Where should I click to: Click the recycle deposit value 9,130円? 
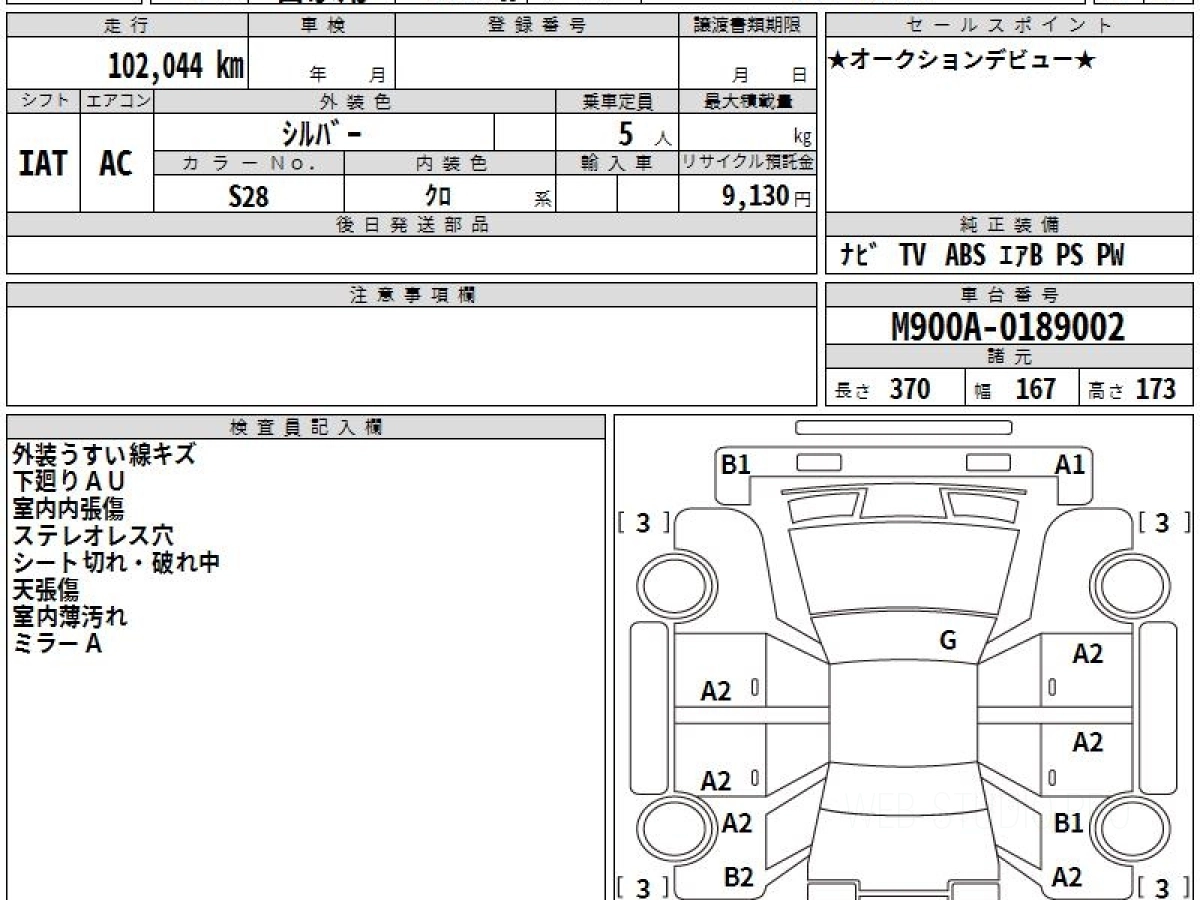(x=766, y=196)
